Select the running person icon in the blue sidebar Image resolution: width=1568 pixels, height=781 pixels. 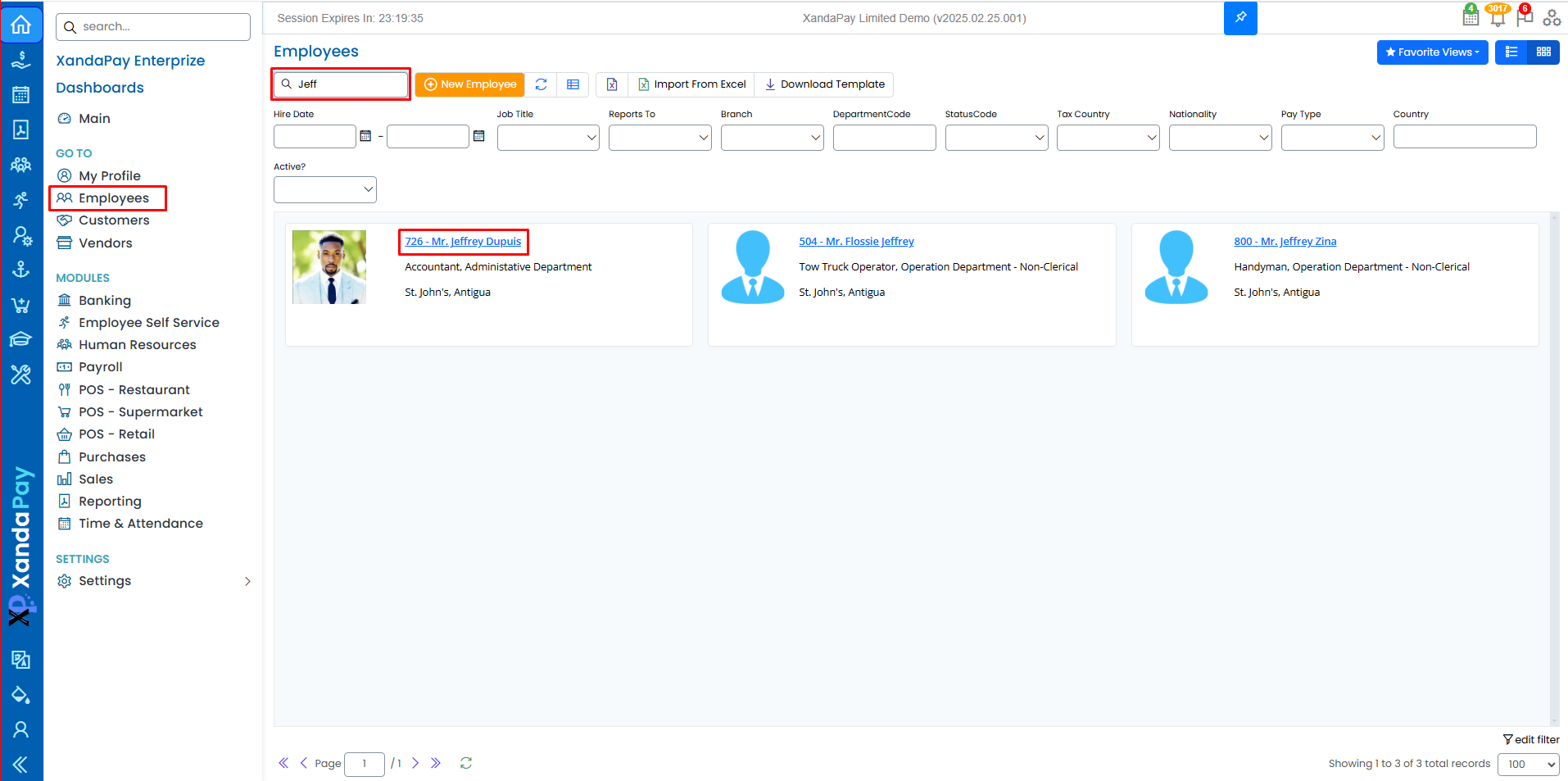[21, 200]
